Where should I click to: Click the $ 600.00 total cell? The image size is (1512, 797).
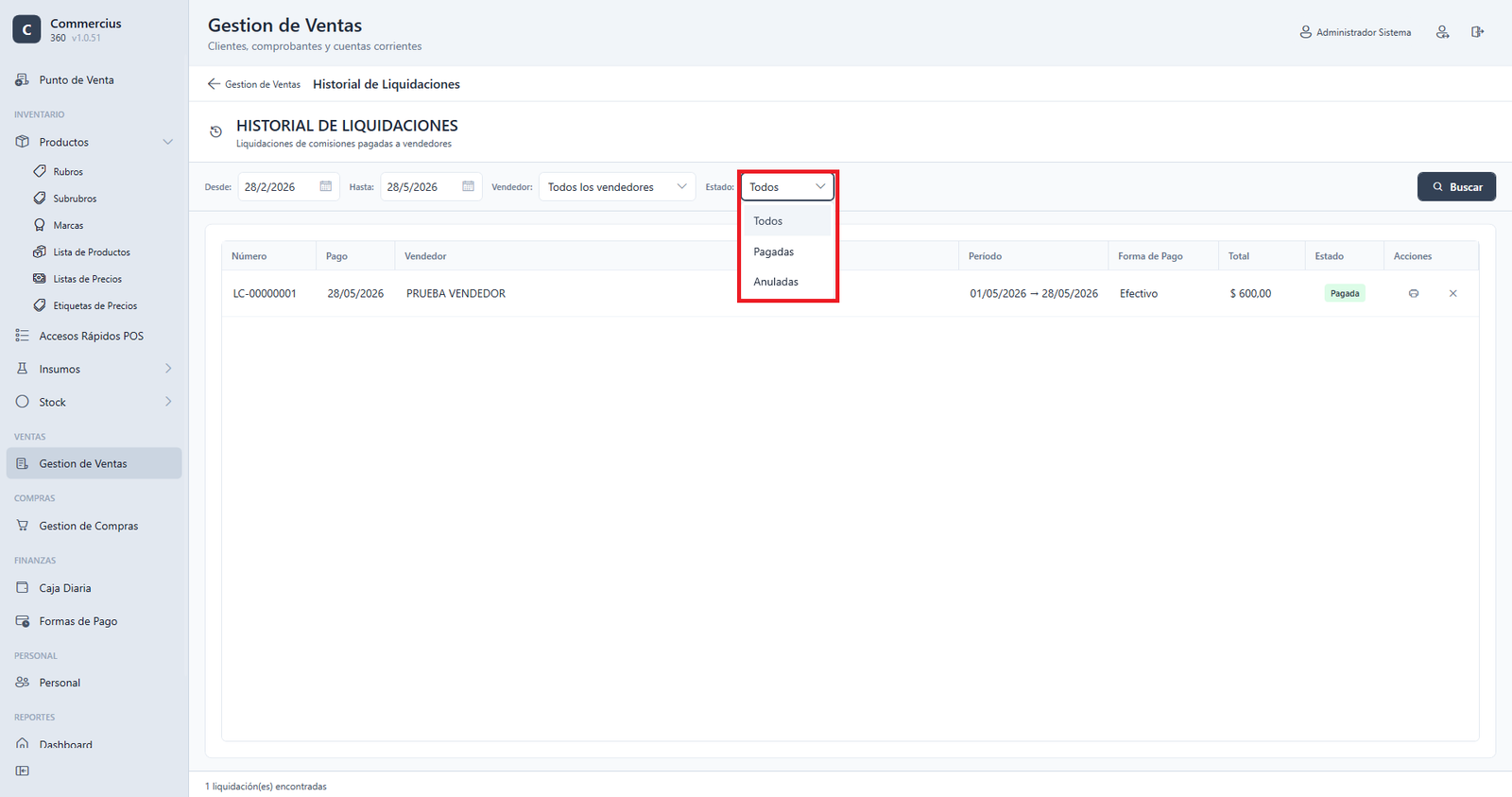(x=1250, y=294)
